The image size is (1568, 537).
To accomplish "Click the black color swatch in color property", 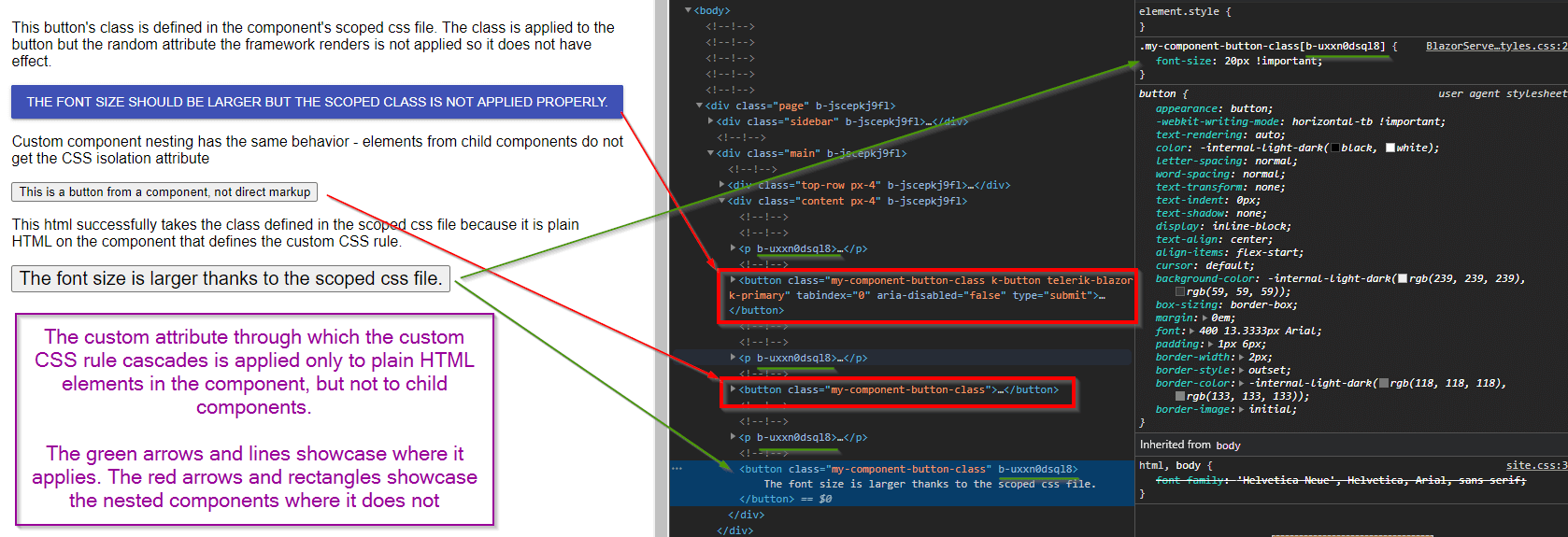I will [1335, 148].
